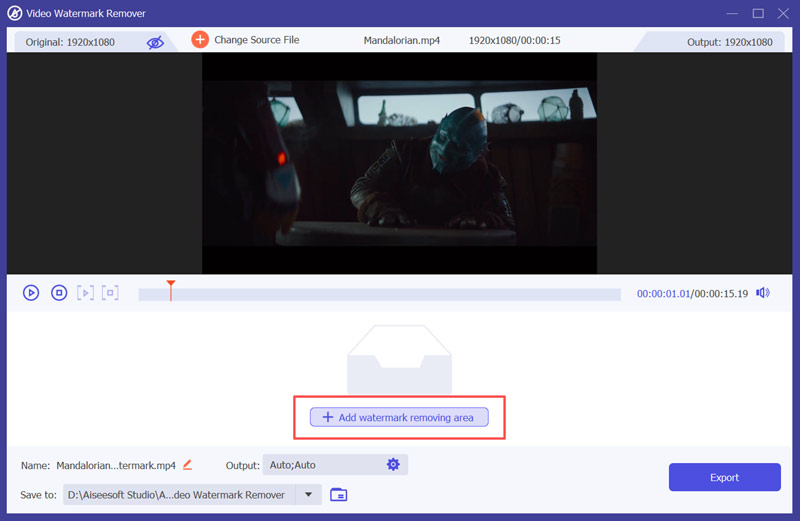800x521 pixels.
Task: Click the Change Source File label
Action: pyautogui.click(x=257, y=40)
